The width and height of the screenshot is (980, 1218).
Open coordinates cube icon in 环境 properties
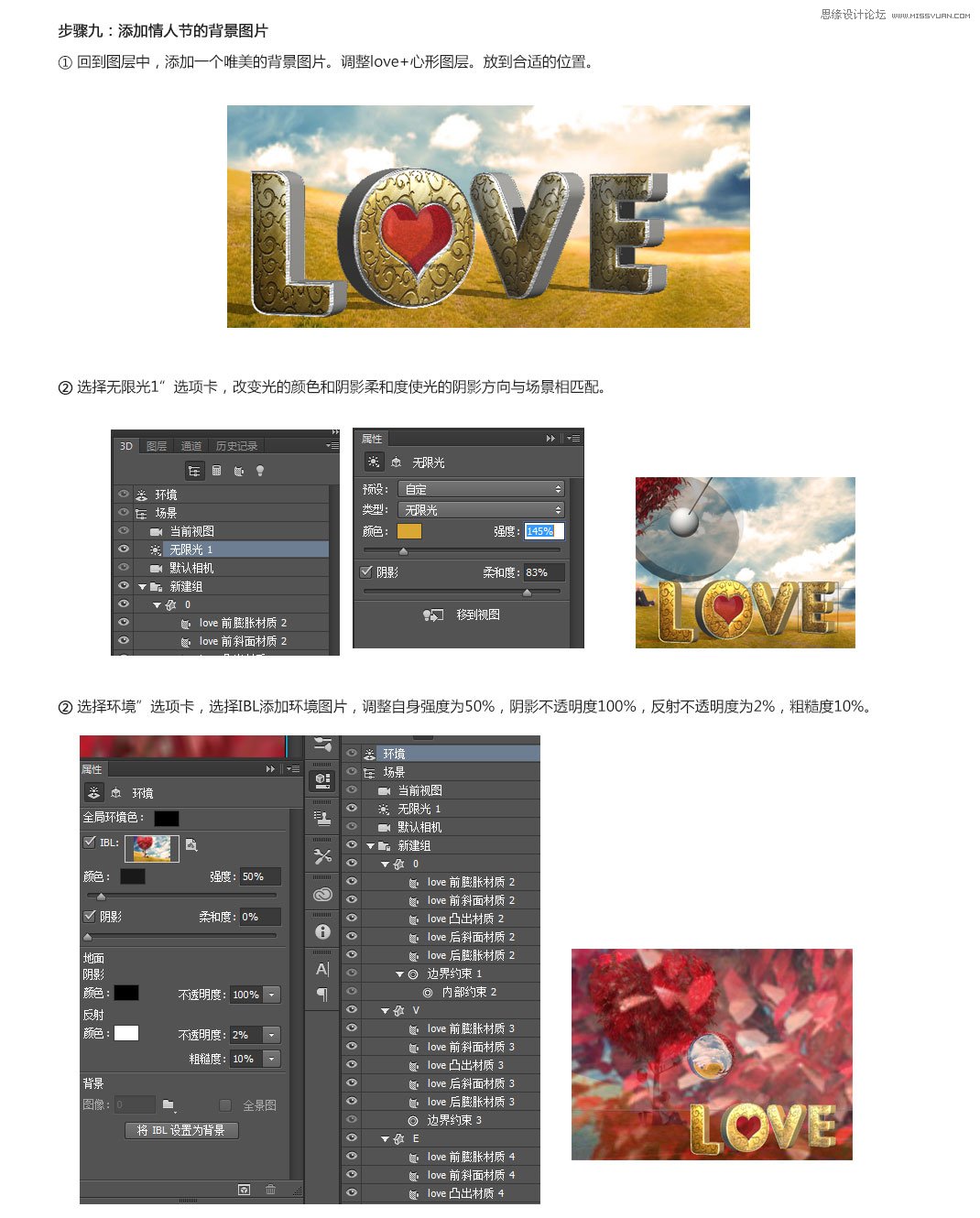(116, 793)
